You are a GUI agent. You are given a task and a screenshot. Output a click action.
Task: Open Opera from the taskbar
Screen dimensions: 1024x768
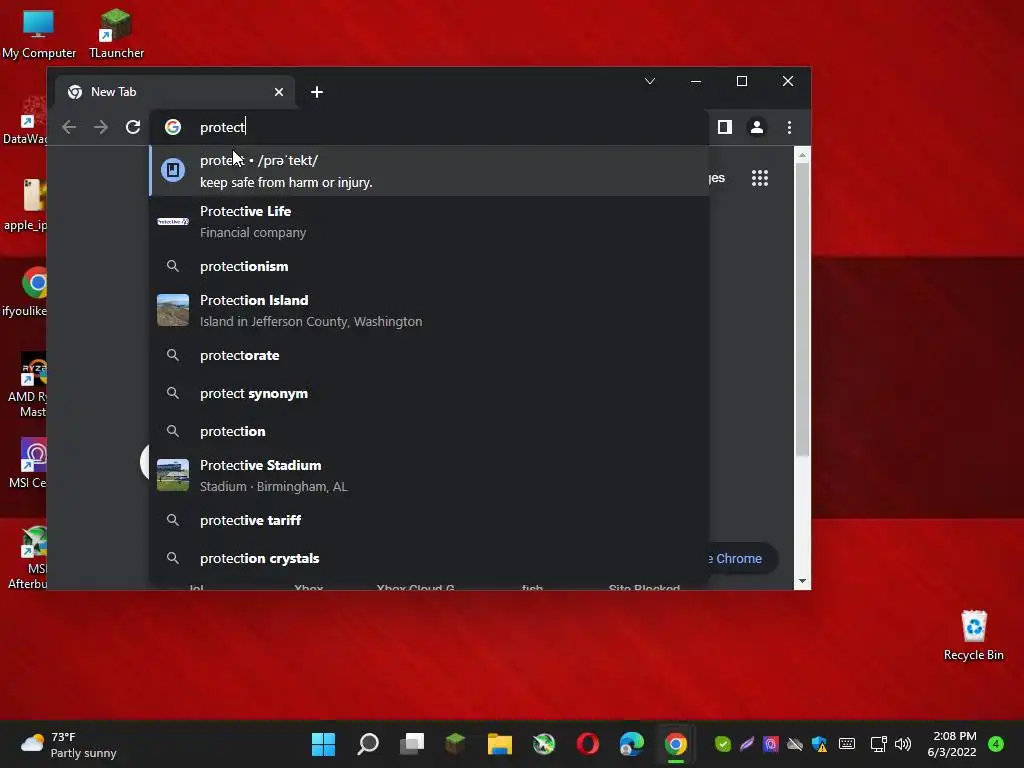click(588, 744)
